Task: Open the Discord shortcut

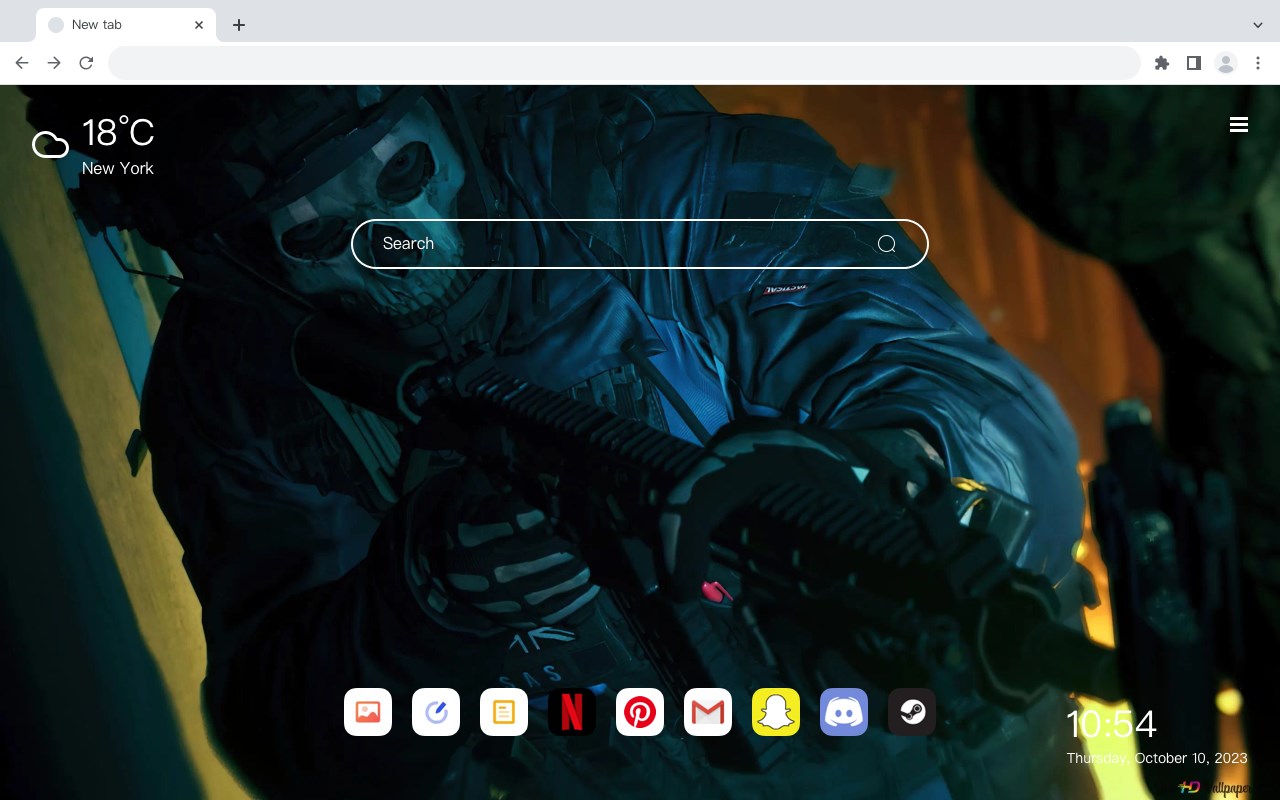Action: tap(844, 712)
